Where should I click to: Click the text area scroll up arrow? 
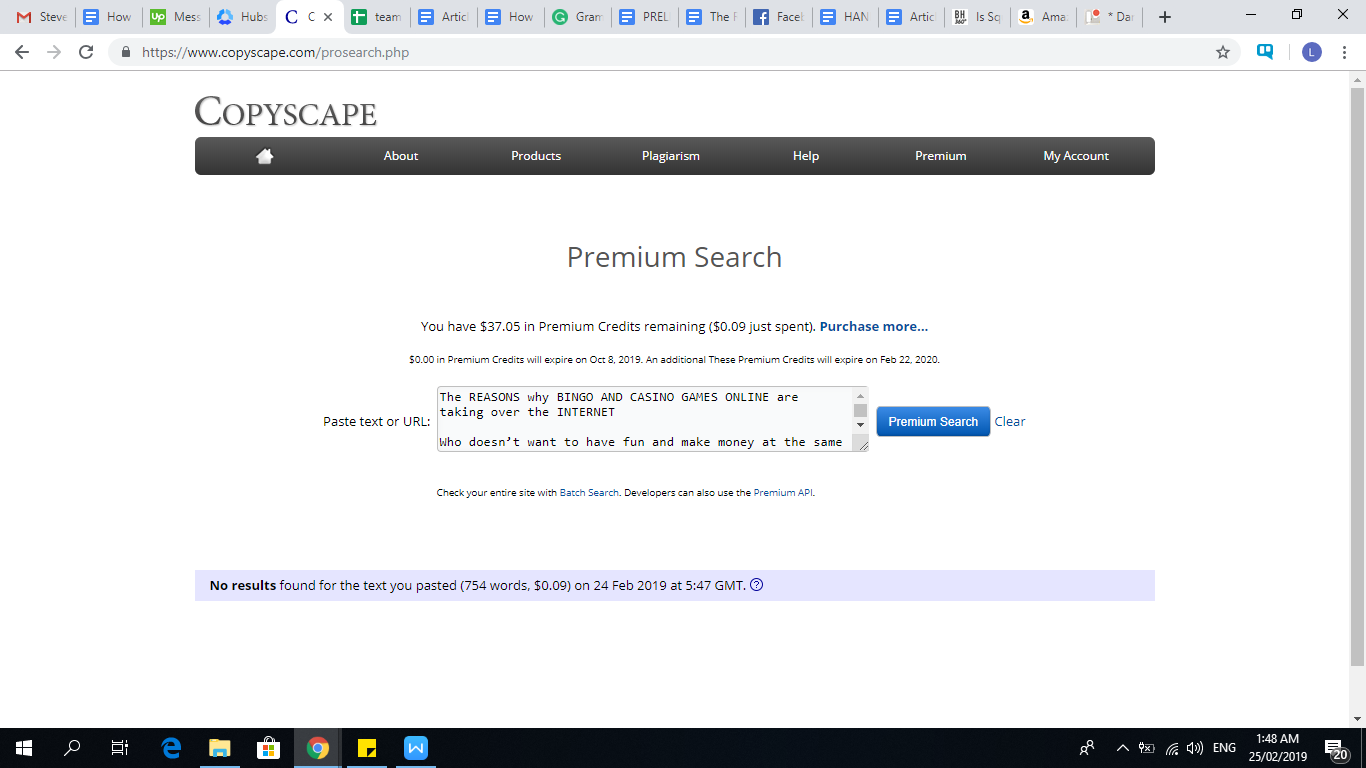tap(860, 394)
